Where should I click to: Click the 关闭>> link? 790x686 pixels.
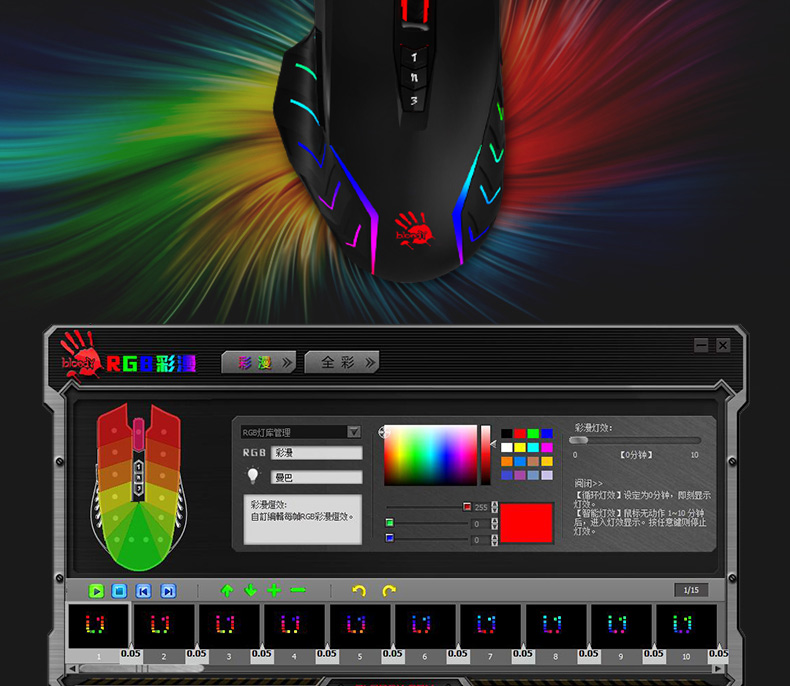coord(588,484)
